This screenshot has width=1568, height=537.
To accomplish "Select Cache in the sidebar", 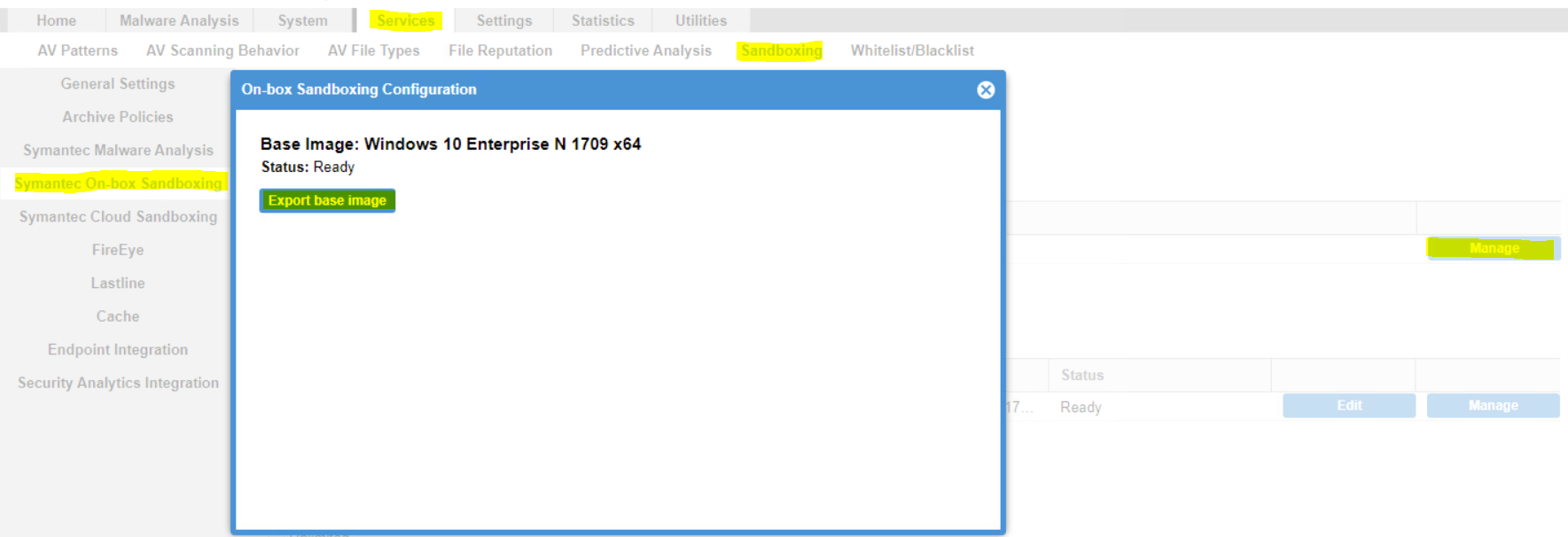I will tap(118, 316).
